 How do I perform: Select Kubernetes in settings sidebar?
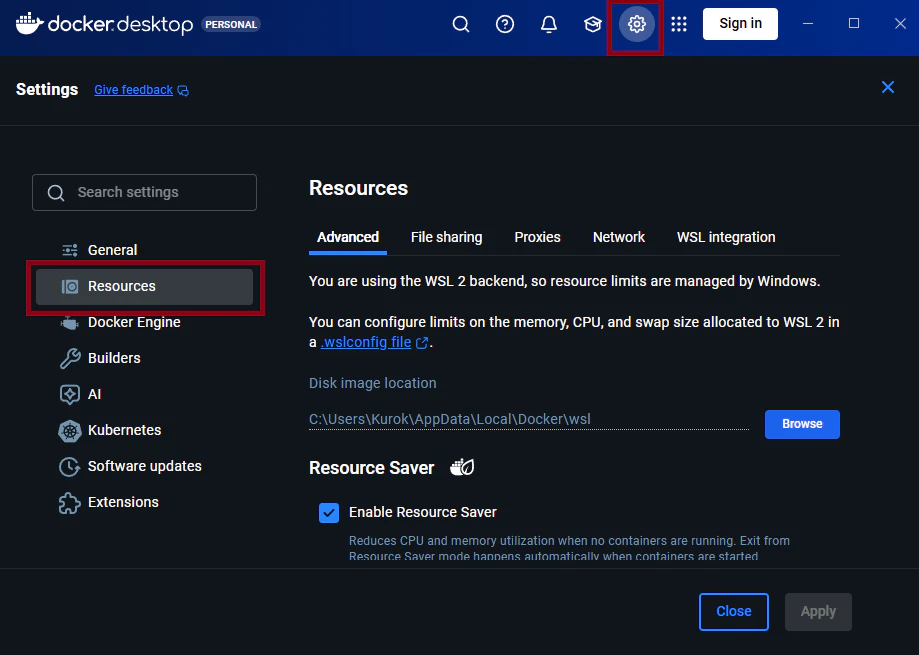[144, 431]
